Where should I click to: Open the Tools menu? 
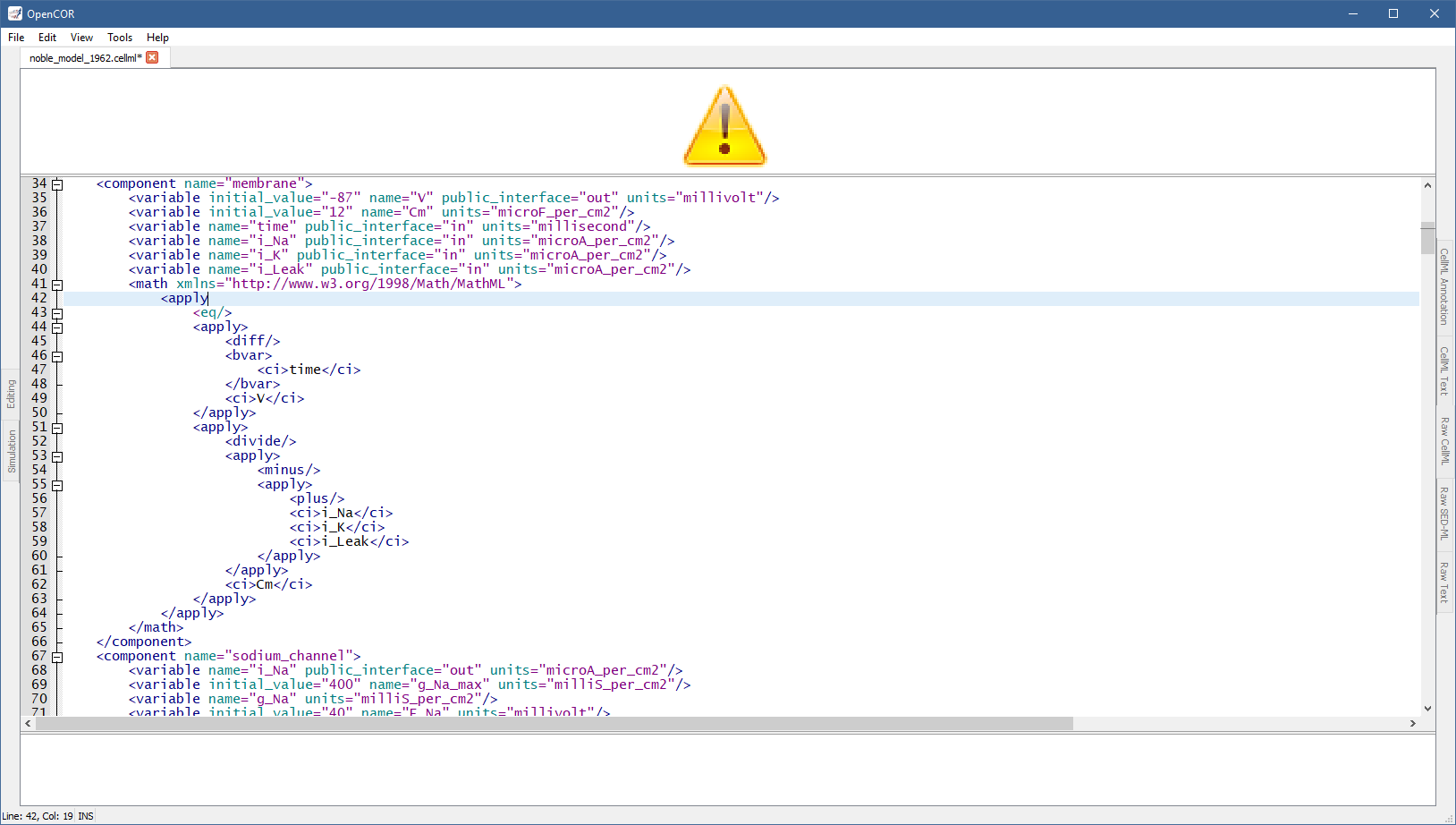119,38
